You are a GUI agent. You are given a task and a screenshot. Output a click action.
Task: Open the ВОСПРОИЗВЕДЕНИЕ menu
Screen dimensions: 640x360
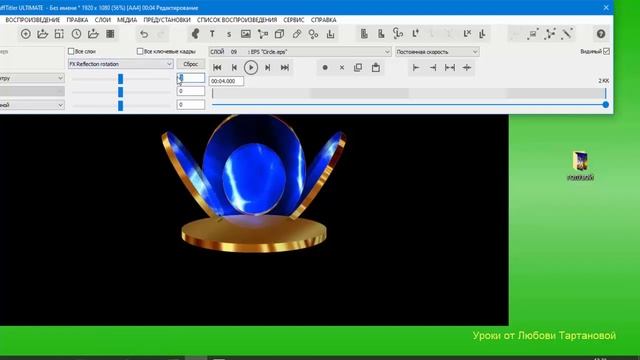(33, 20)
